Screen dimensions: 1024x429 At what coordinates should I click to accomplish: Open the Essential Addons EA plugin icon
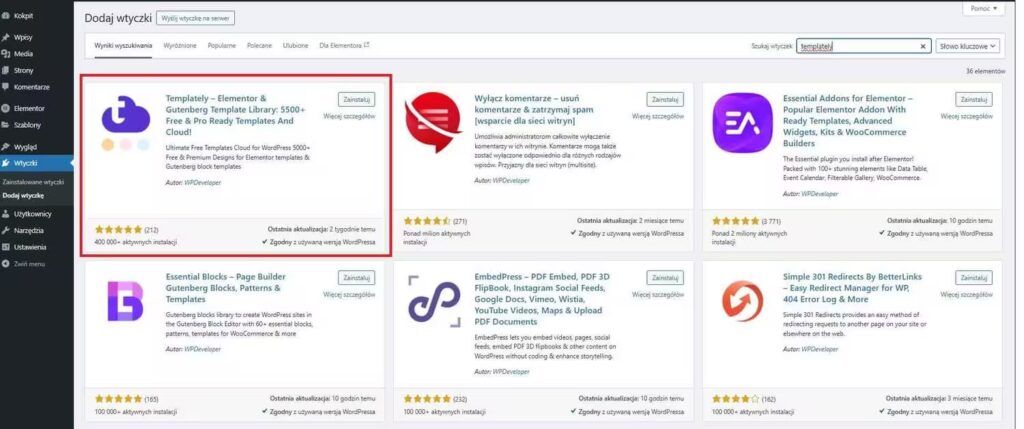pos(743,122)
